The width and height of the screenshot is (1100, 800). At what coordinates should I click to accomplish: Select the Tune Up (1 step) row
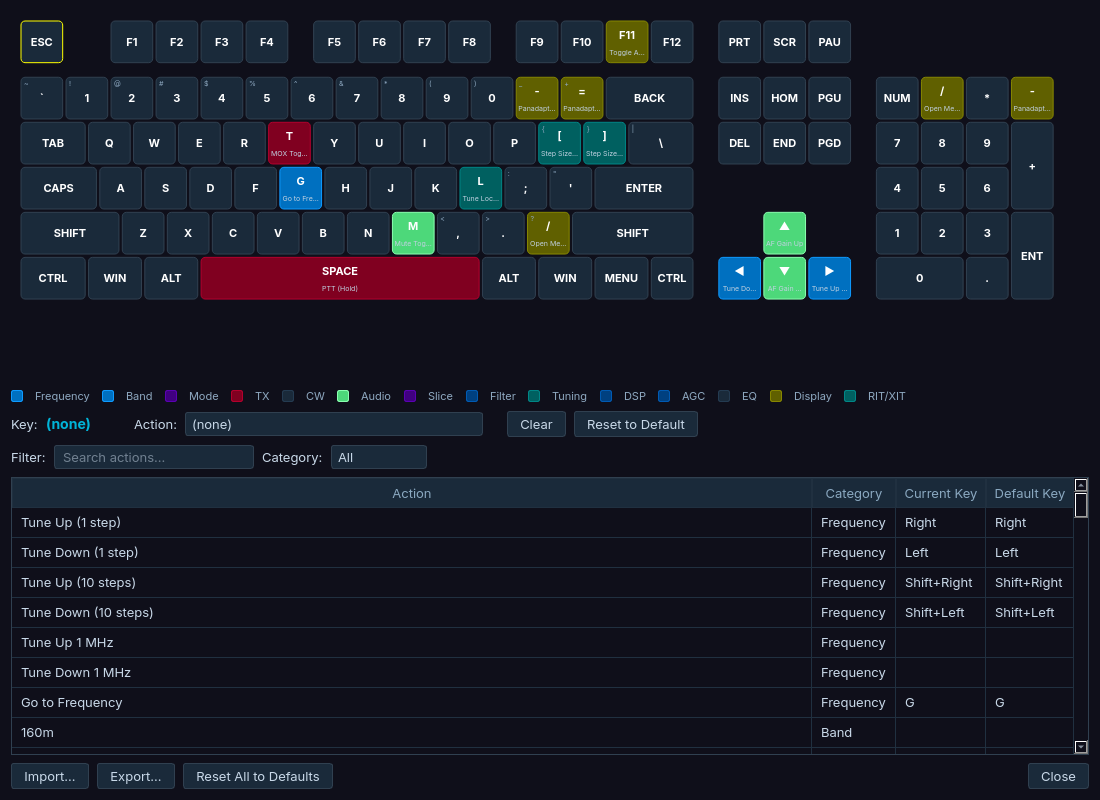point(542,523)
